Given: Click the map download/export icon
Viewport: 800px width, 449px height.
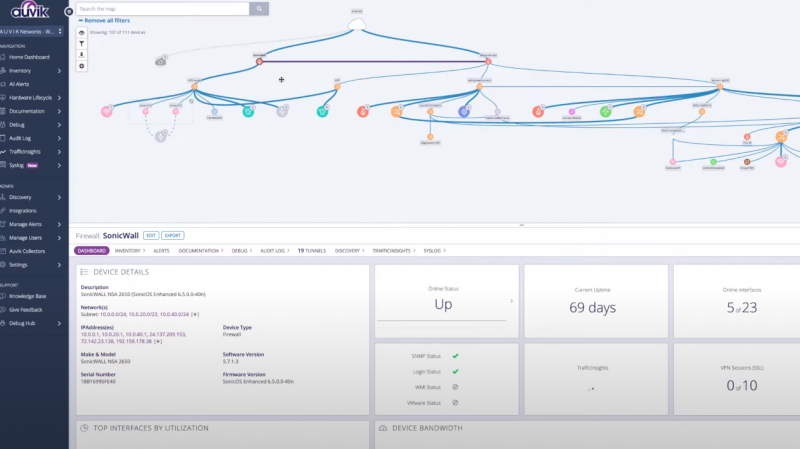Looking at the screenshot, I should pyautogui.click(x=82, y=54).
